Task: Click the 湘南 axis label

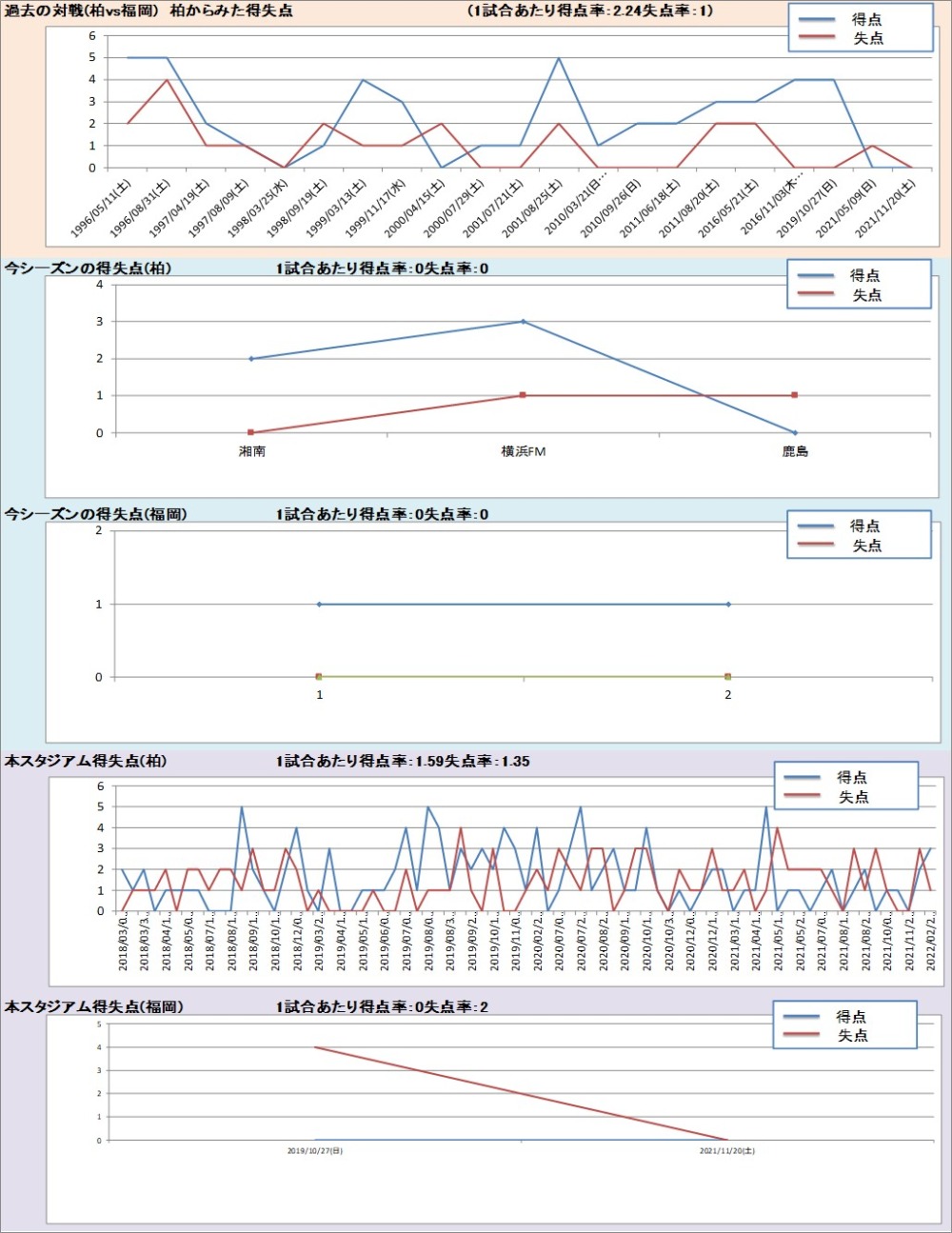Action: click(x=251, y=452)
